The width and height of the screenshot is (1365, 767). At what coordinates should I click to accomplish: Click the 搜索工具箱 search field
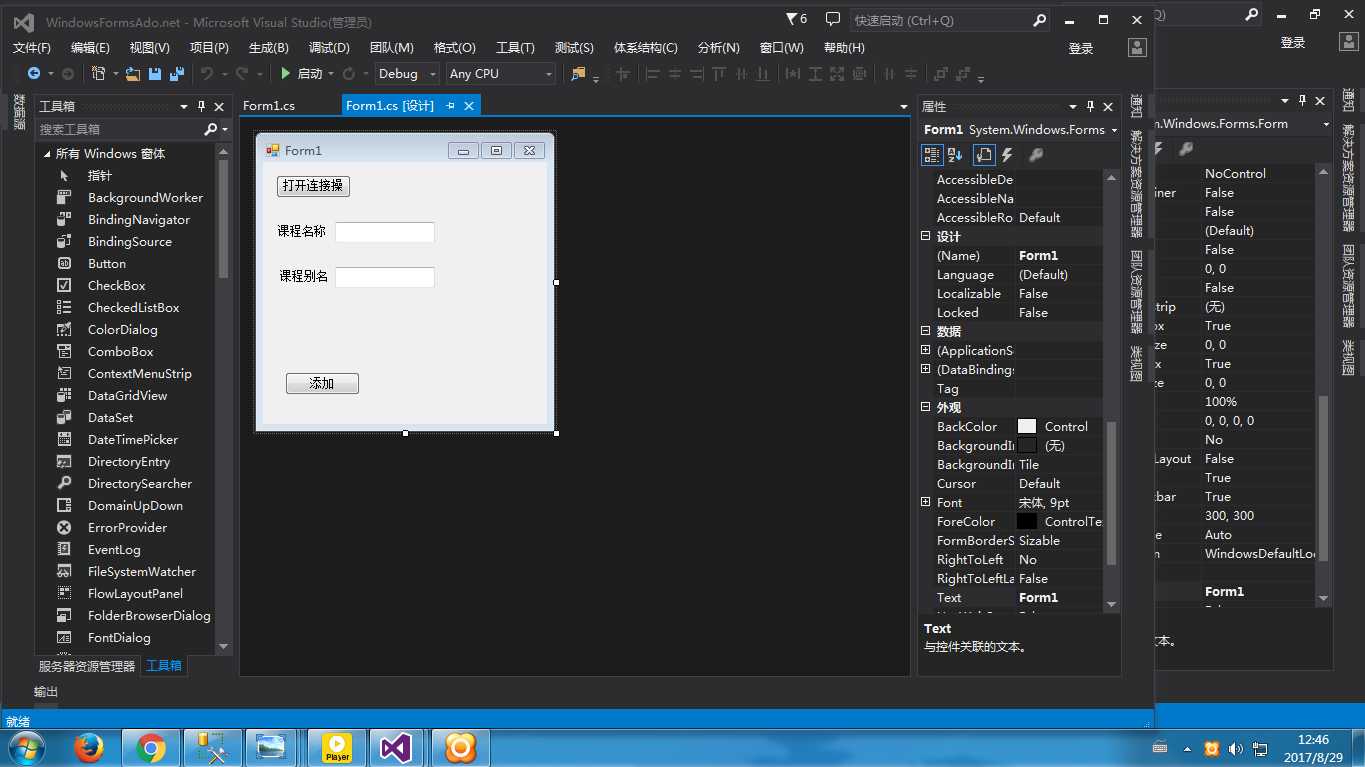tap(119, 130)
